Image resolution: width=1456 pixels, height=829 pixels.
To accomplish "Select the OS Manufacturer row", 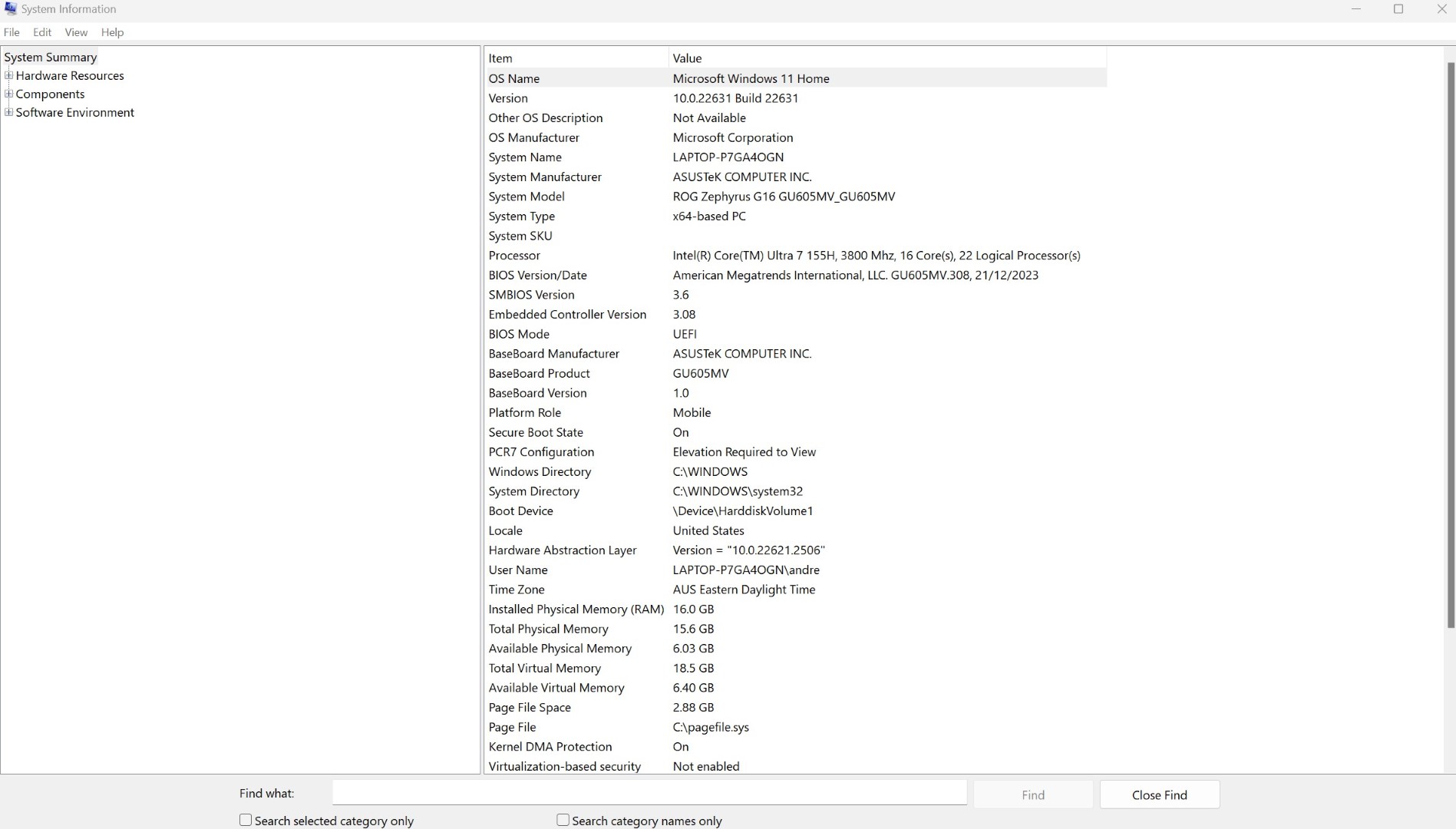I will pos(796,137).
